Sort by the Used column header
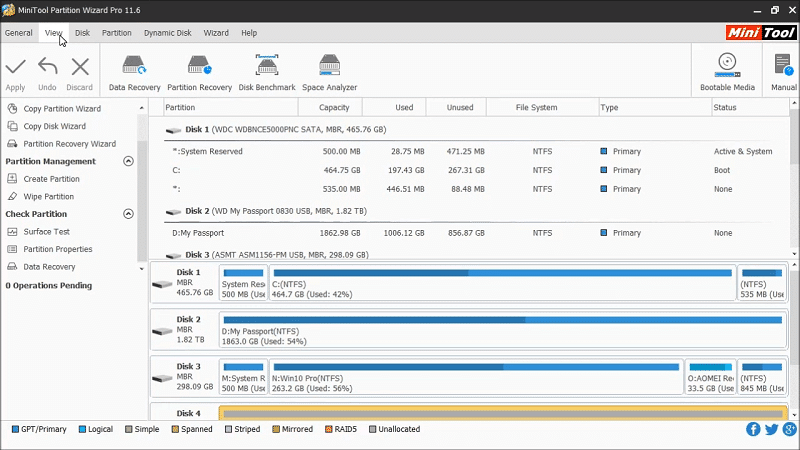 [394, 108]
